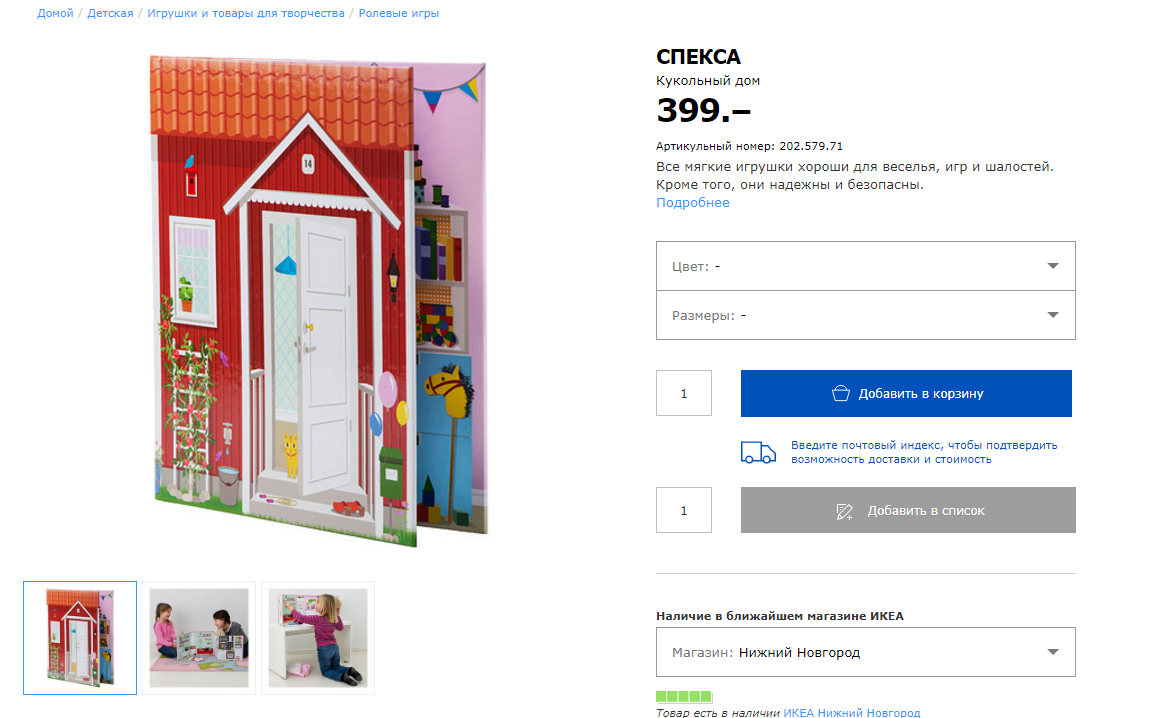Open ИКЕА Нижний Новгород store link
Viewport: 1155px width, 718px height.
click(852, 712)
